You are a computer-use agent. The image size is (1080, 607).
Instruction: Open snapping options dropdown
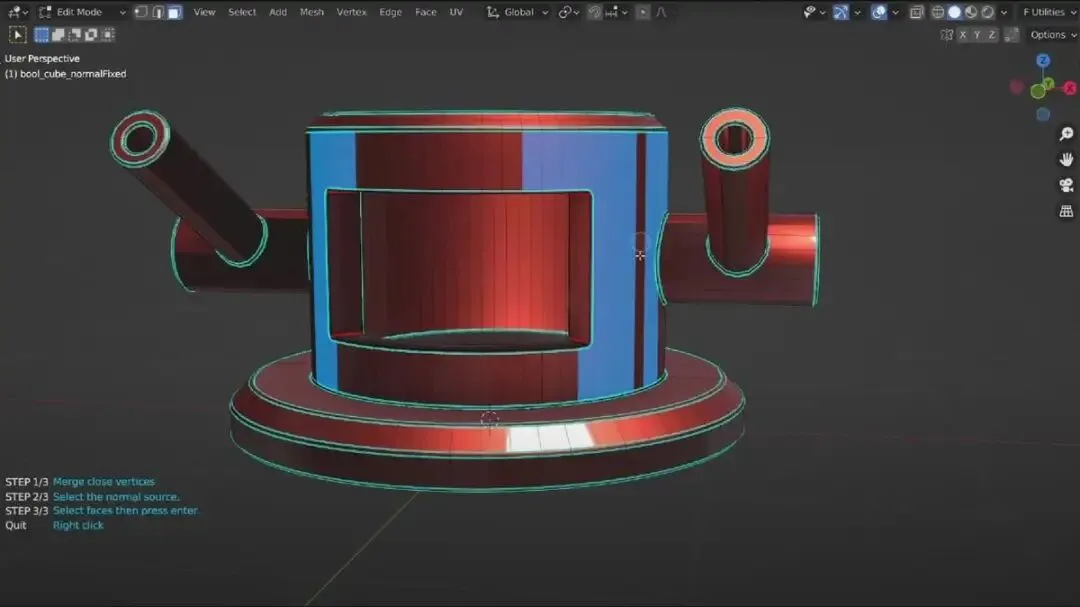coord(616,12)
